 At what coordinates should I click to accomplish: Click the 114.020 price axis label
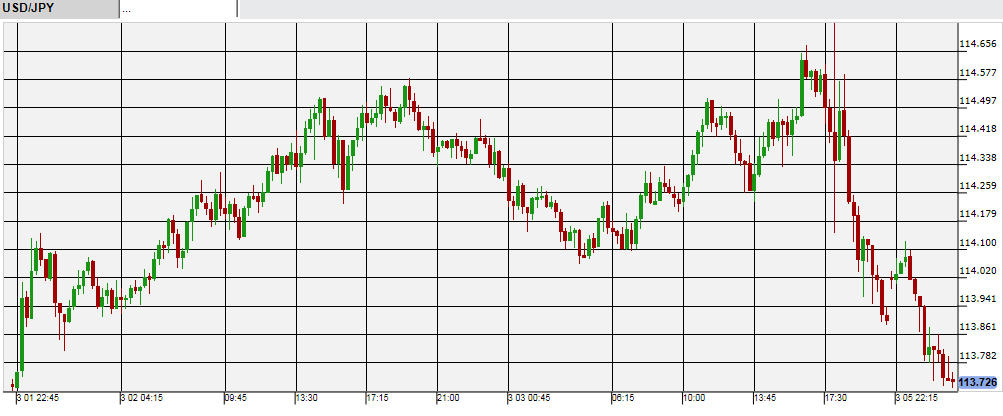[977, 271]
